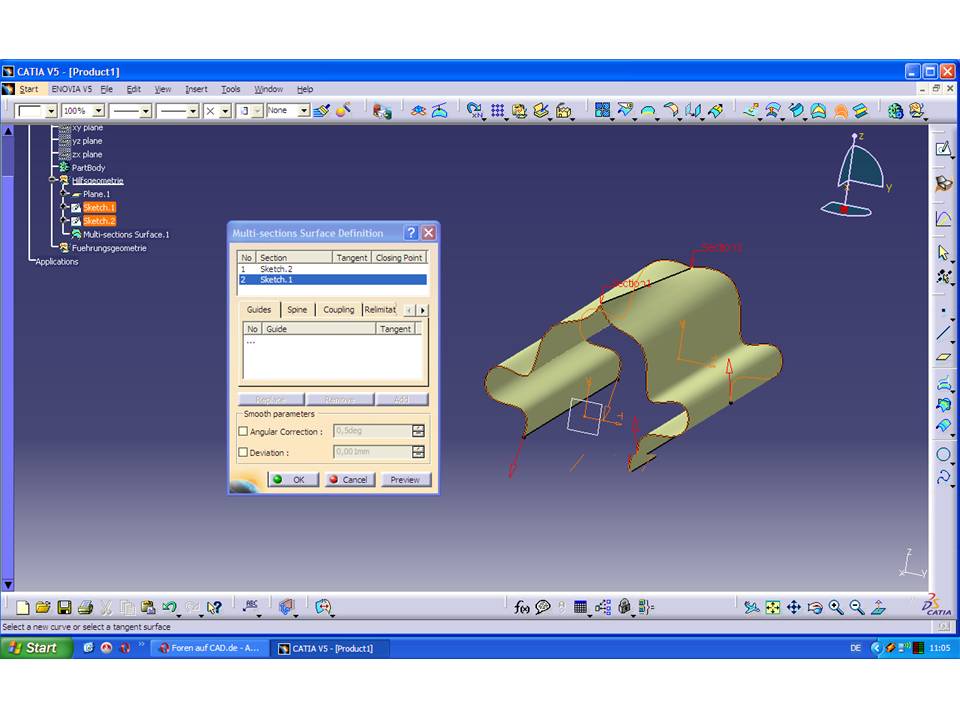Click the Painter brush icon in graphic properties
960x720 pixels.
click(x=321, y=111)
